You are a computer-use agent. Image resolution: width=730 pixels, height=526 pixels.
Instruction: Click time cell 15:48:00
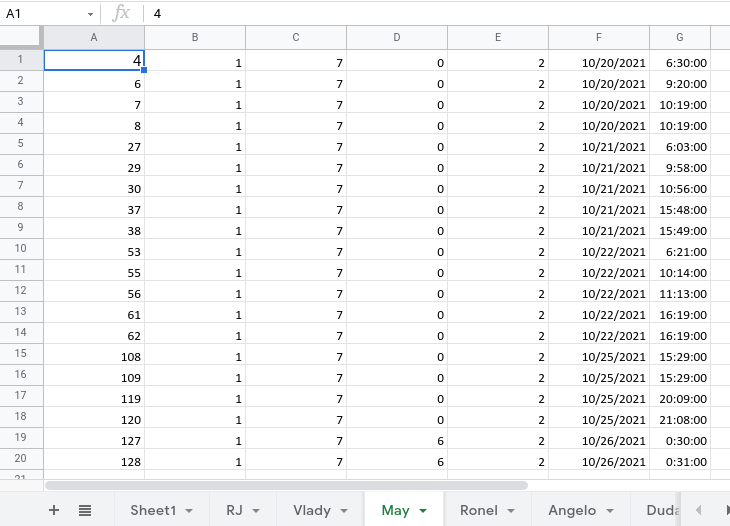coord(680,208)
